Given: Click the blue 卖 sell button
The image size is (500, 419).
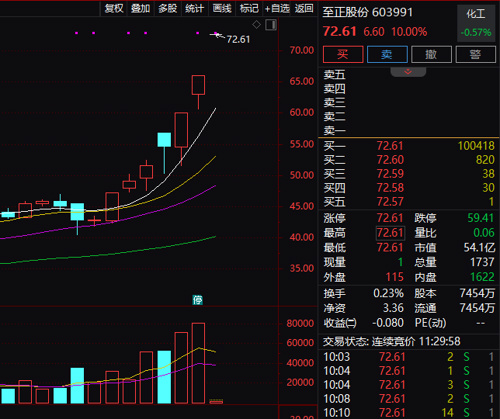Looking at the screenshot, I should point(387,54).
